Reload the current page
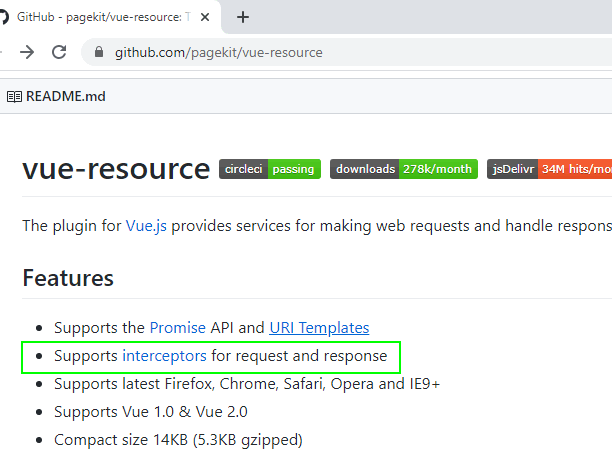The height and width of the screenshot is (458, 612). coord(59,52)
